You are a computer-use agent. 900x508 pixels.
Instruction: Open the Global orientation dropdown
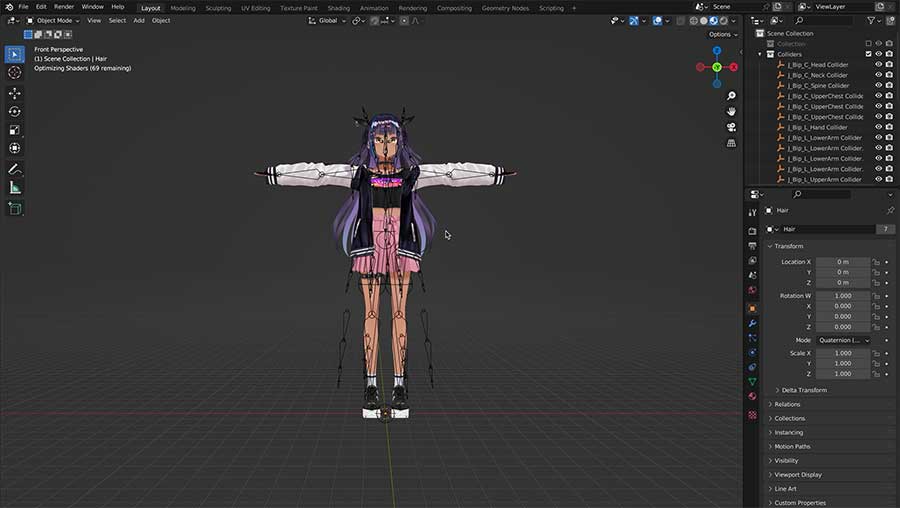[x=327, y=21]
